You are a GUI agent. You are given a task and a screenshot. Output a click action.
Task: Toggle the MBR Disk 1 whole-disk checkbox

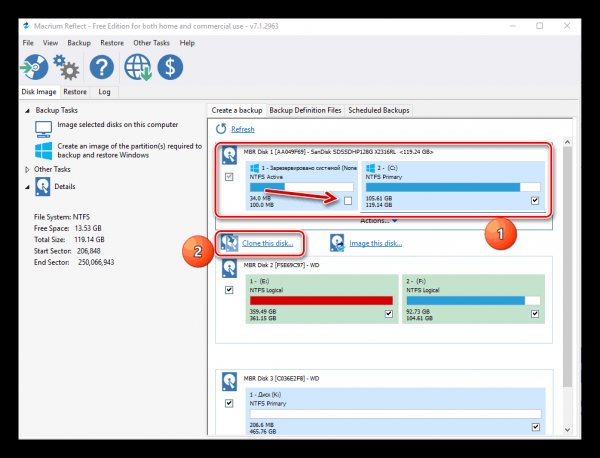[x=229, y=177]
